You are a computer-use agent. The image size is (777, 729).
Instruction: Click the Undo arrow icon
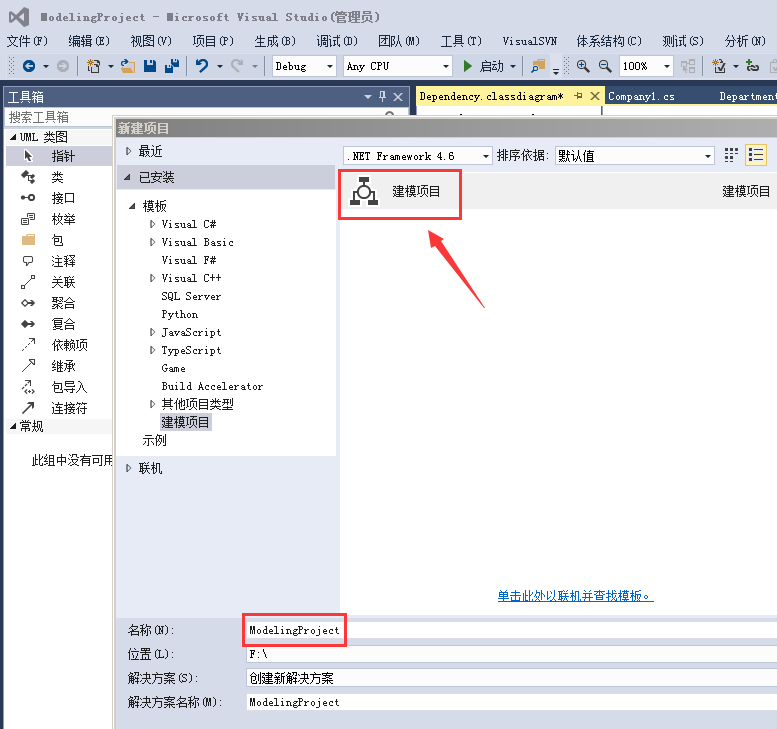click(202, 66)
